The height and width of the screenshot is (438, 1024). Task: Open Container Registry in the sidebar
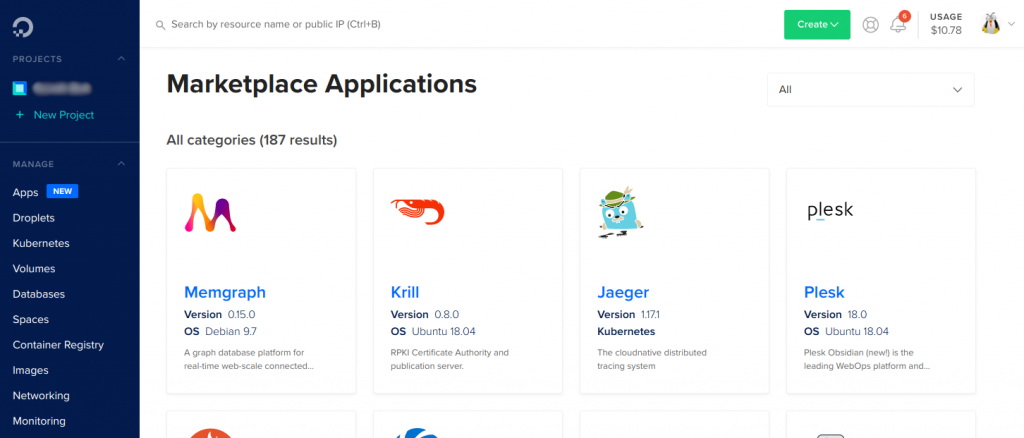coord(58,345)
